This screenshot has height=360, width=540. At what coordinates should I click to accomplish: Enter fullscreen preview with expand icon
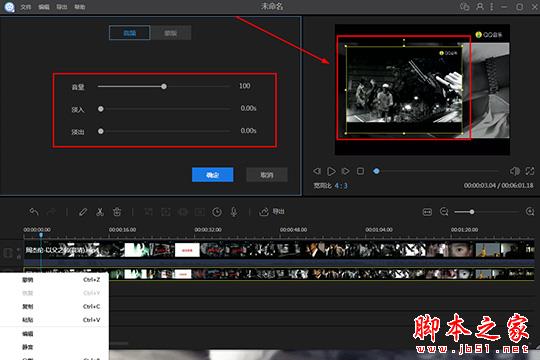530,171
